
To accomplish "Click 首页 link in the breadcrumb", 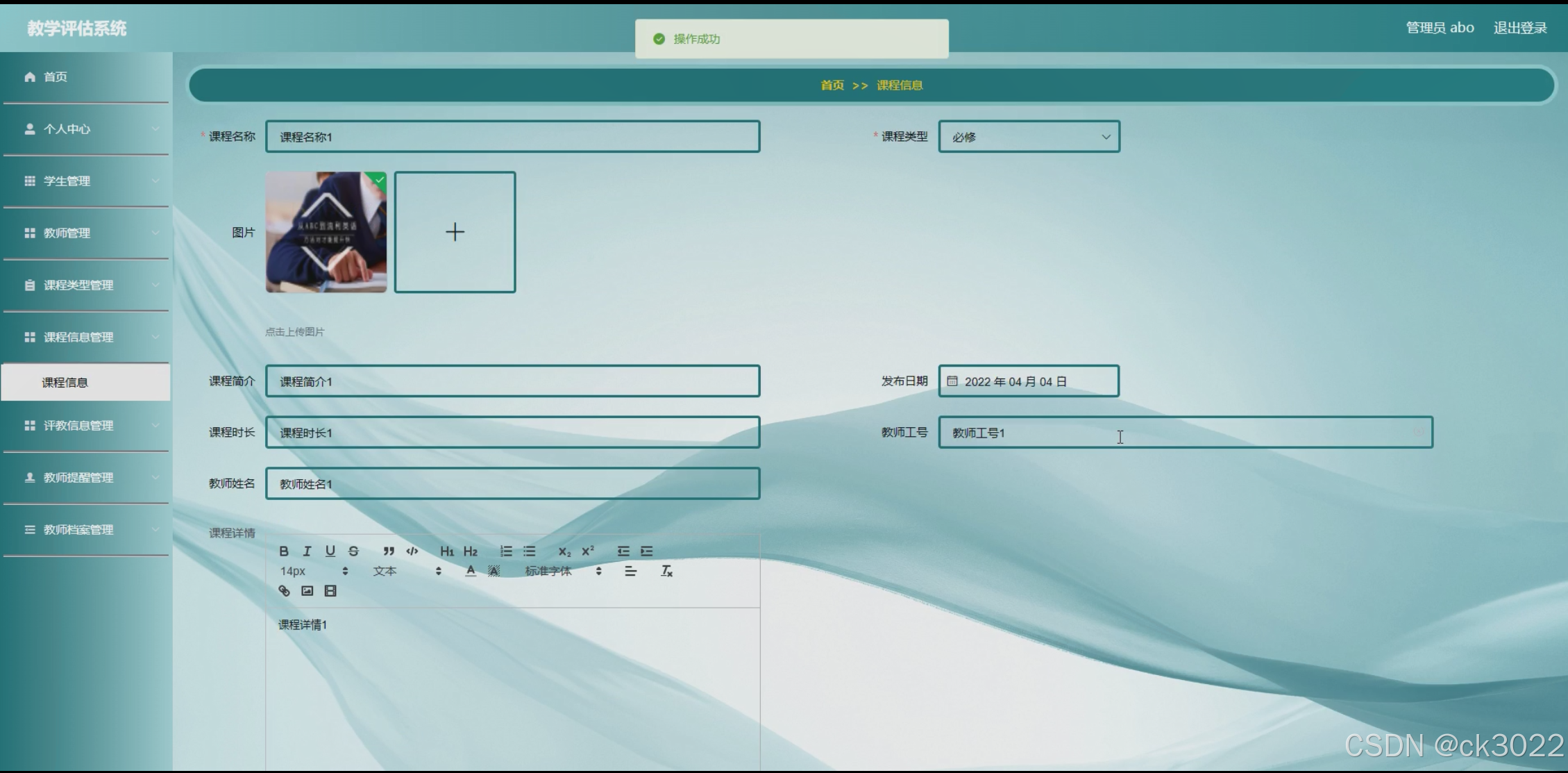I will (x=832, y=85).
